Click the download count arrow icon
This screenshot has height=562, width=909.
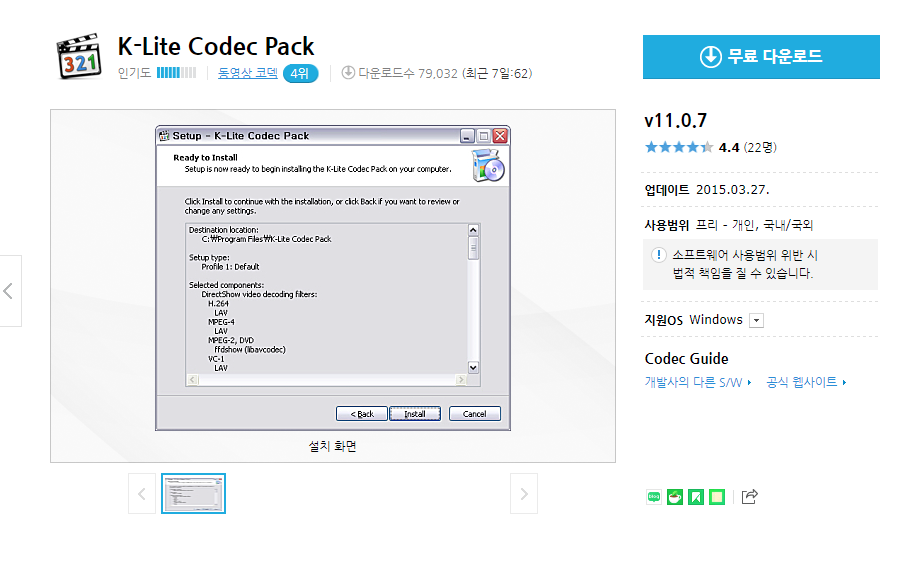click(348, 72)
